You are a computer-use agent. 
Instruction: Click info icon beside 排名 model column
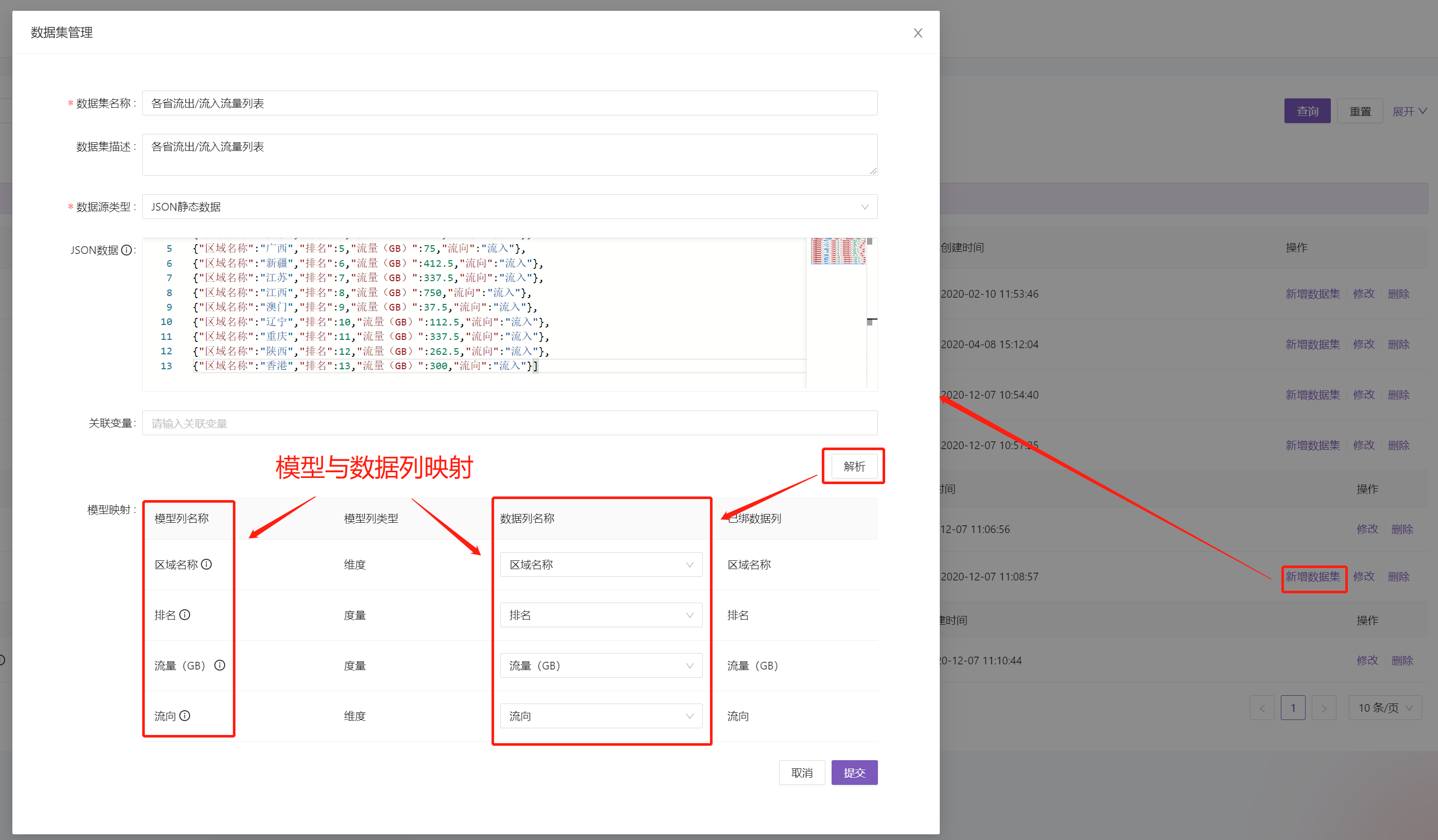pyautogui.click(x=185, y=615)
